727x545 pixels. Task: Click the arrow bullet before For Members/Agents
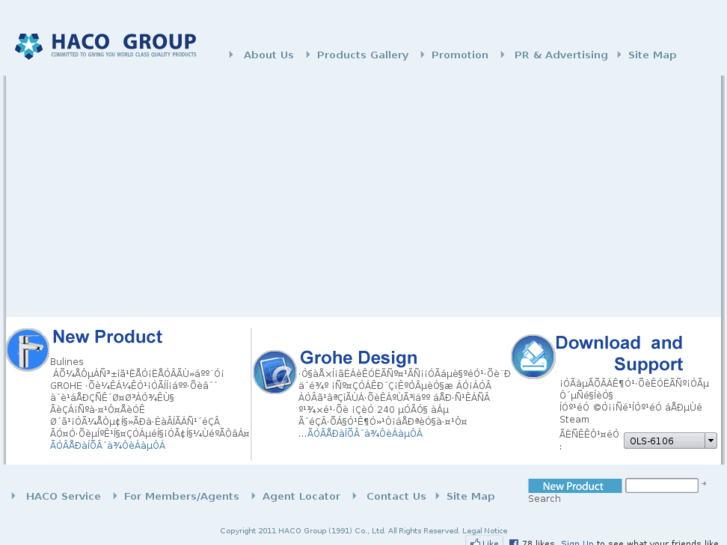pyautogui.click(x=115, y=496)
